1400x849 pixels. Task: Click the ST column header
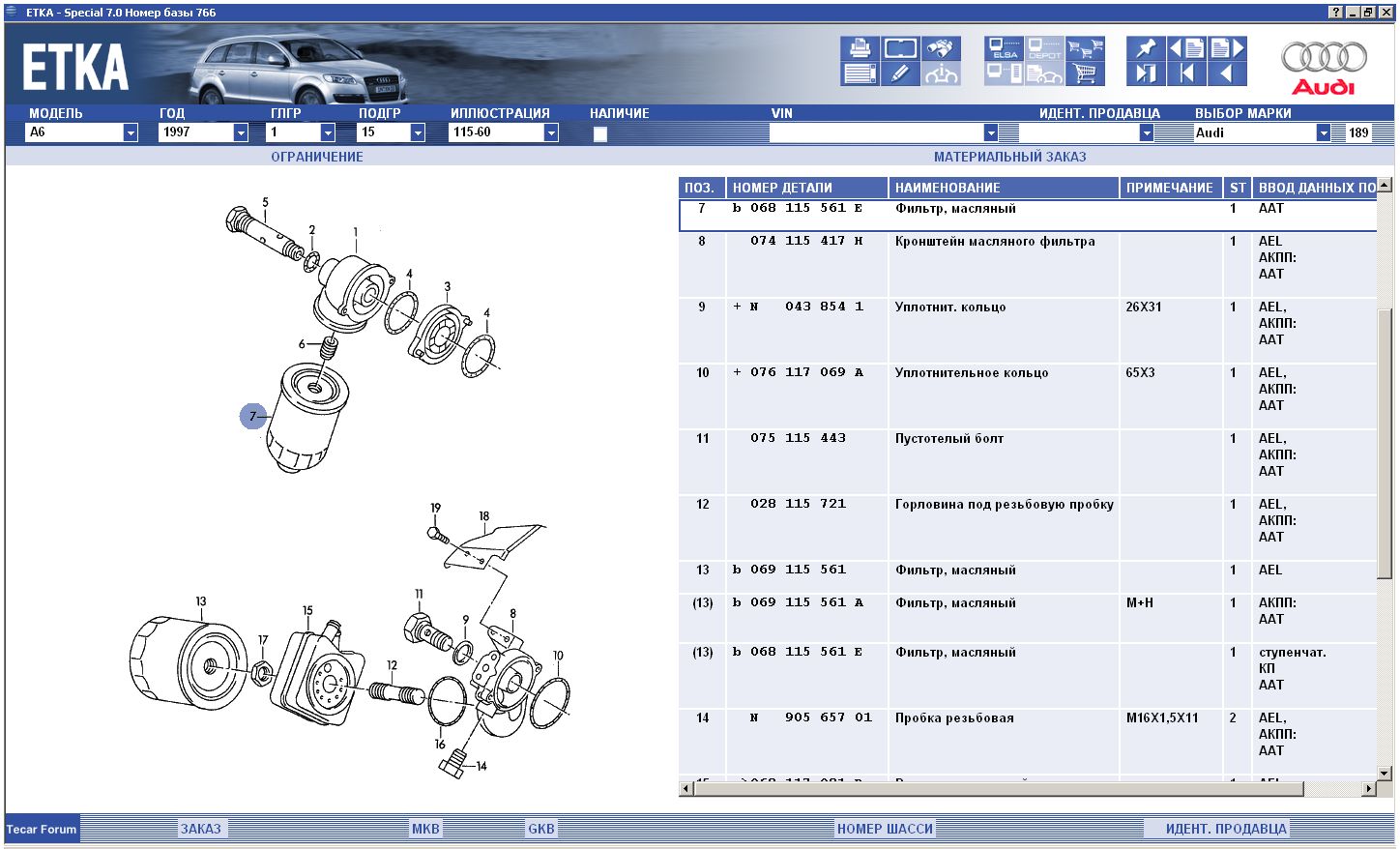point(1239,188)
